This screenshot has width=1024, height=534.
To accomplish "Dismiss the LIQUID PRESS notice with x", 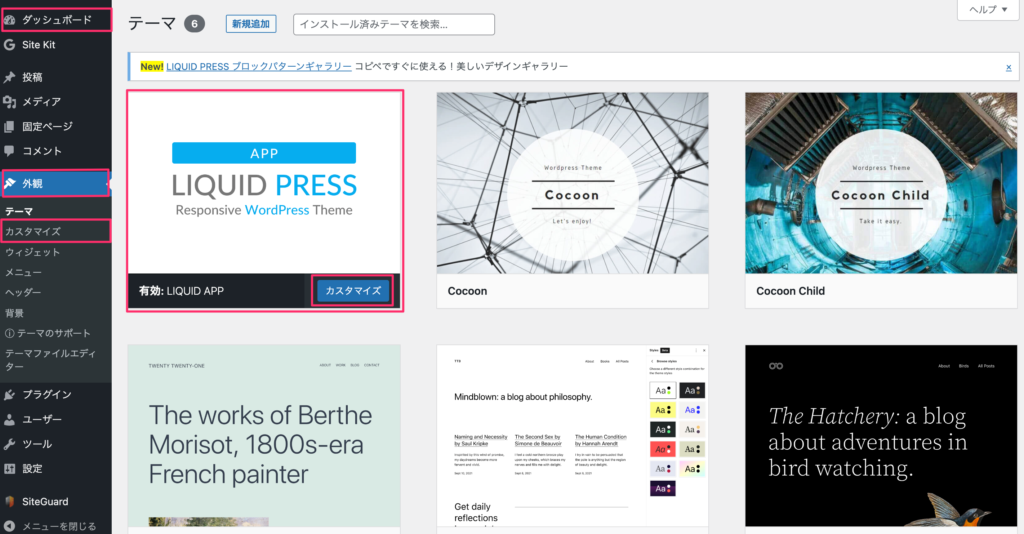I will (x=1008, y=67).
